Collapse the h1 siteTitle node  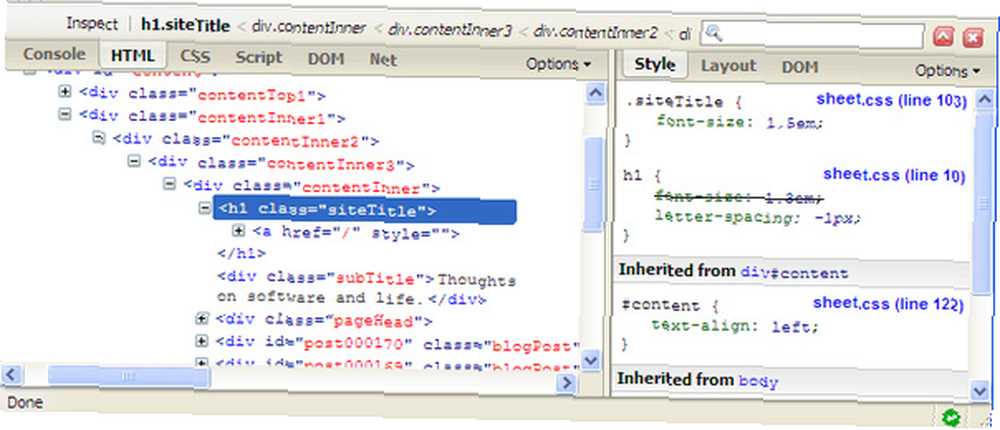[204, 207]
